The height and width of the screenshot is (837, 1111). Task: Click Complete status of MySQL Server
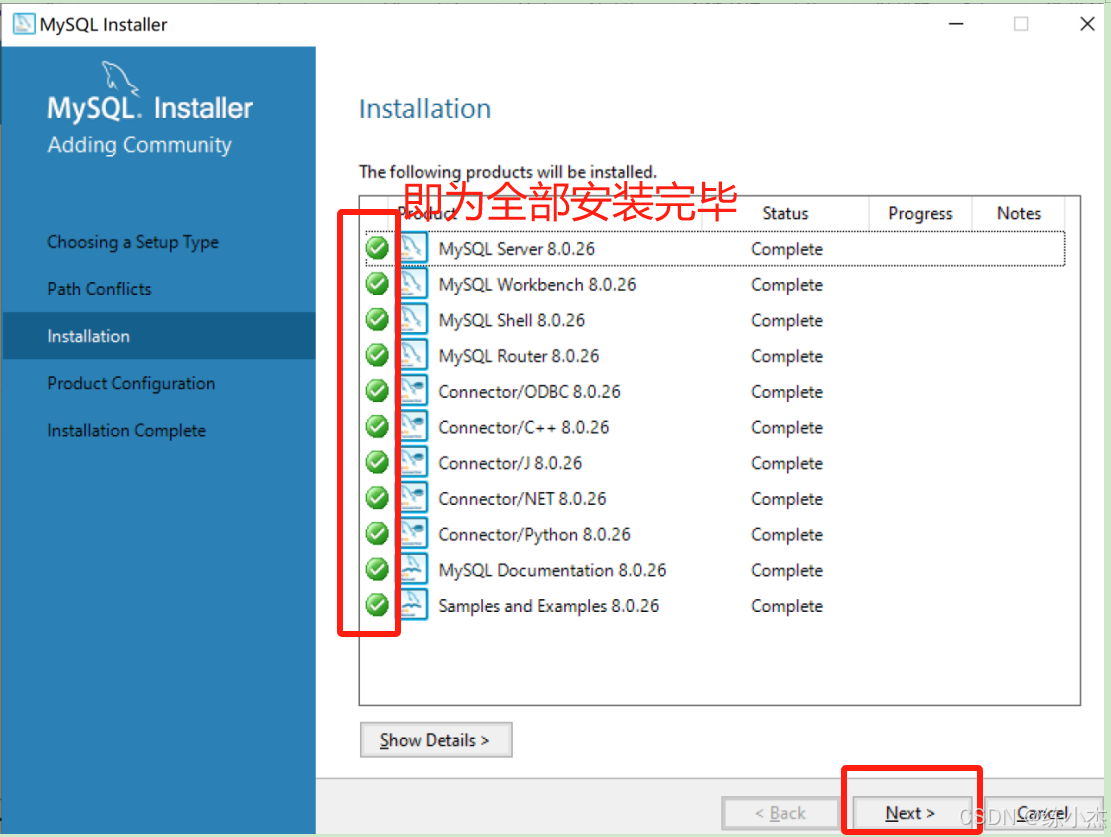[x=786, y=249]
